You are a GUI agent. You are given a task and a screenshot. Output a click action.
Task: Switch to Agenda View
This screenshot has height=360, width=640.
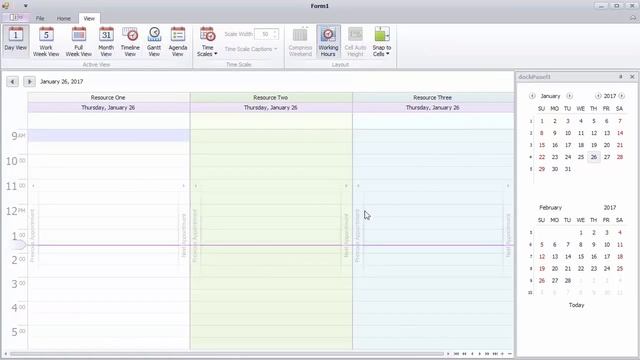(178, 42)
